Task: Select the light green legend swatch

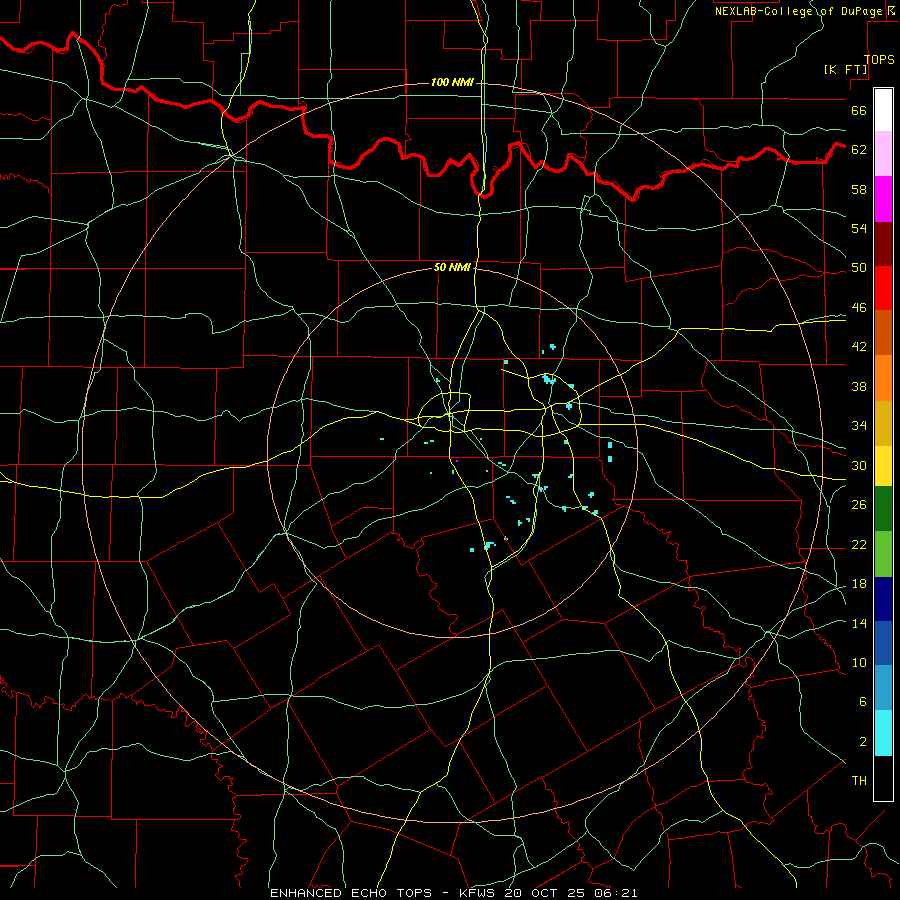Action: click(883, 554)
